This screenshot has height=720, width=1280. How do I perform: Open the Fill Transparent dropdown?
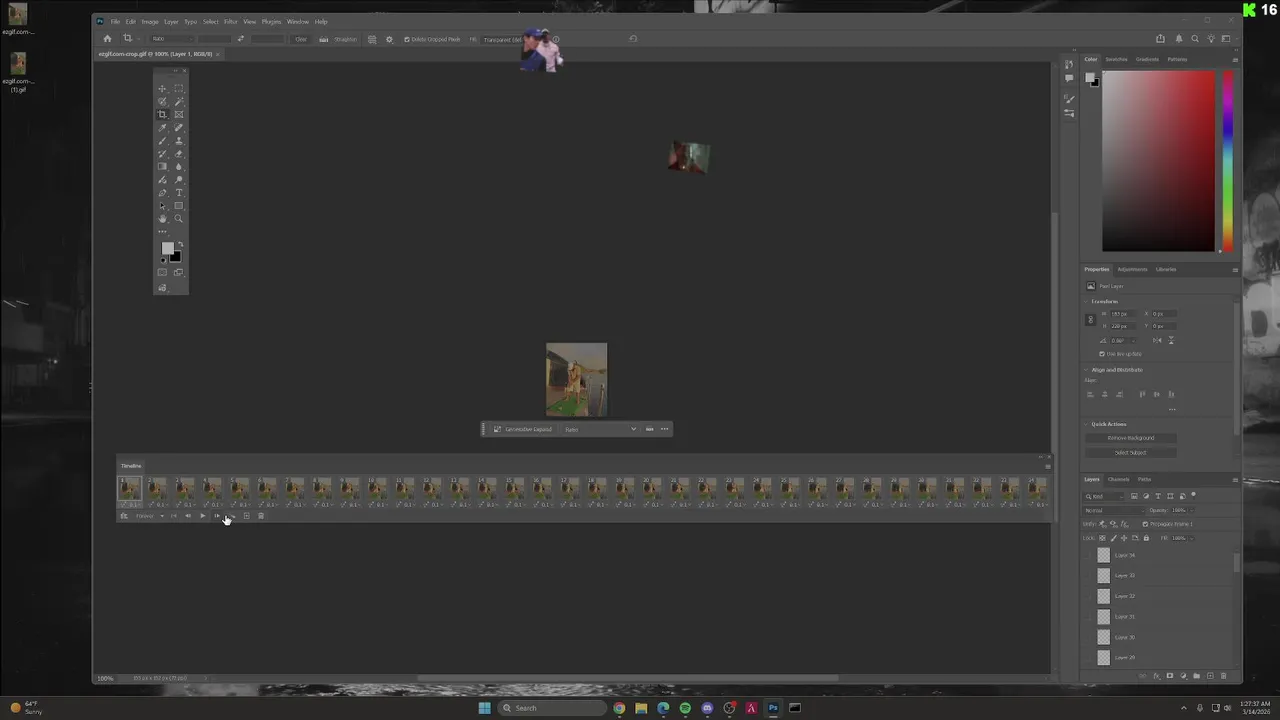click(x=500, y=39)
